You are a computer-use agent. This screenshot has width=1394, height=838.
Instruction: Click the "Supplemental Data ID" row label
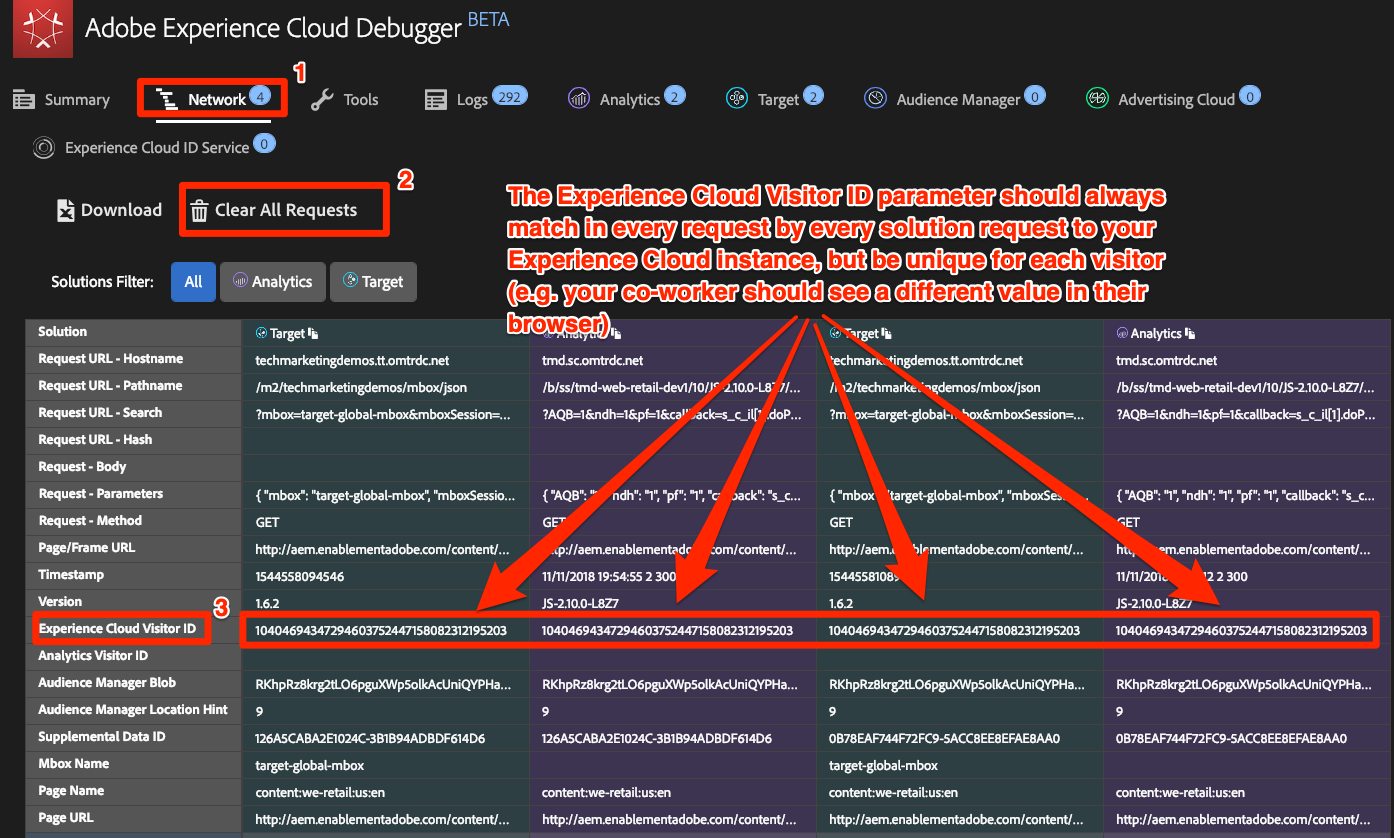[102, 737]
